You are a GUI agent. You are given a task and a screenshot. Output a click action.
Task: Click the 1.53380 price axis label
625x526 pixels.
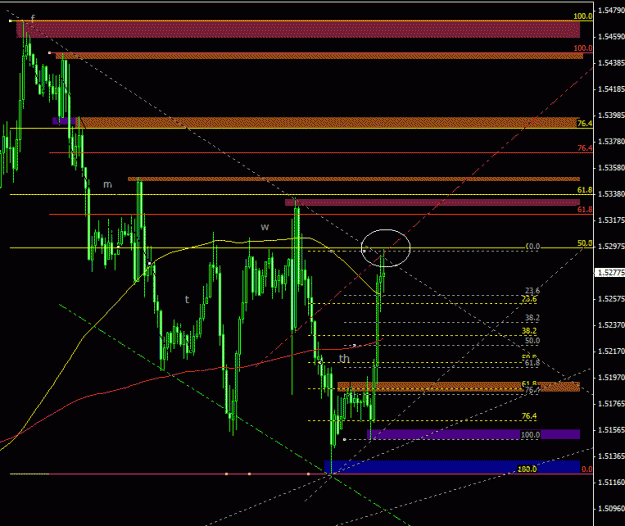(x=611, y=194)
